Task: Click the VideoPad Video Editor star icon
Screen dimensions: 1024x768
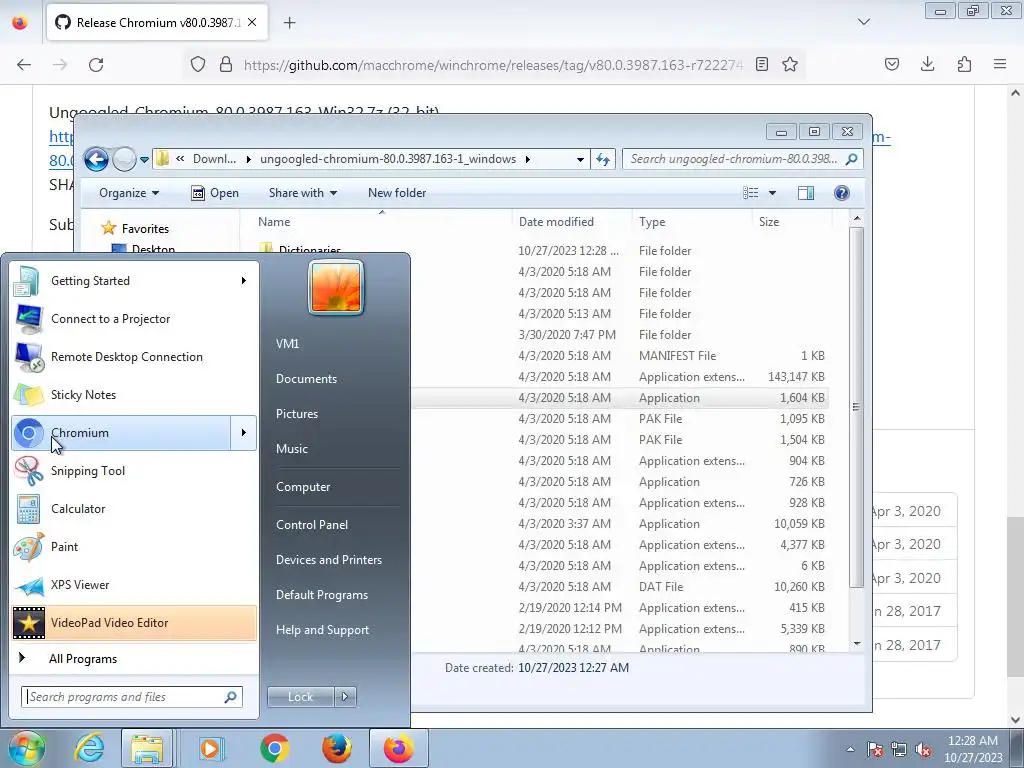Action: pos(29,623)
